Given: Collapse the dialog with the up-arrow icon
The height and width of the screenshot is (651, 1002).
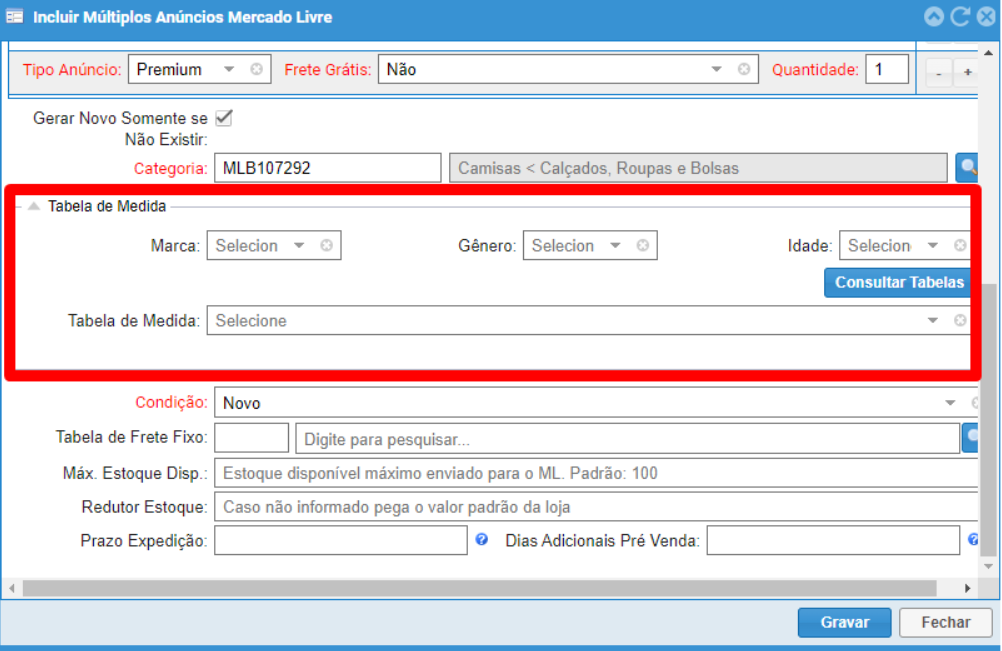Looking at the screenshot, I should (934, 17).
